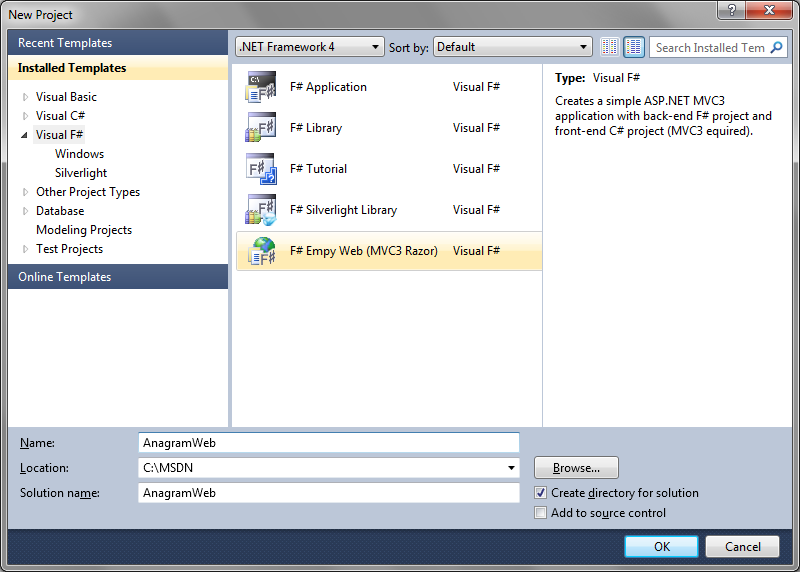
Task: Click Visual F# type in F# Library row
Action: [x=476, y=128]
